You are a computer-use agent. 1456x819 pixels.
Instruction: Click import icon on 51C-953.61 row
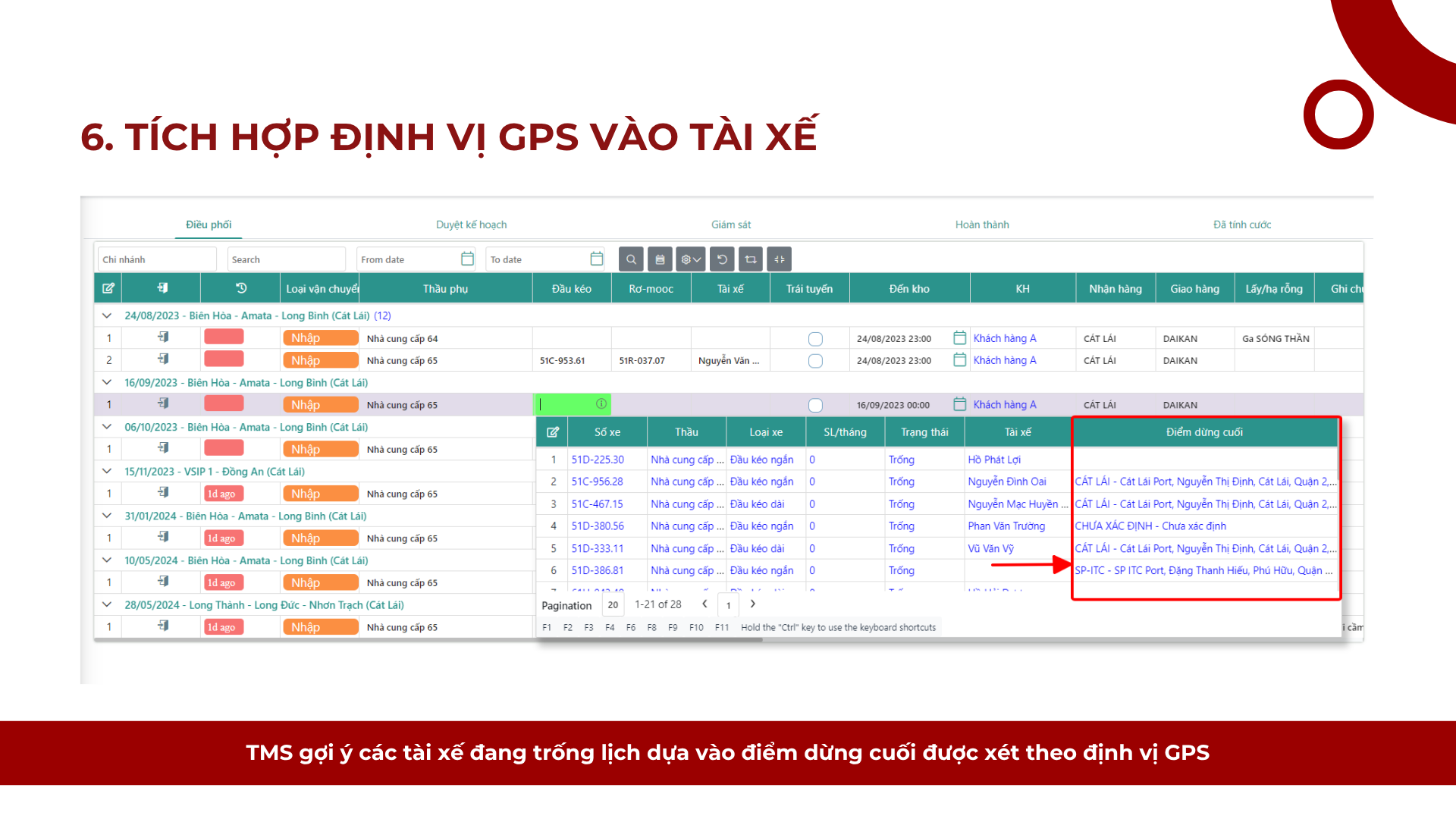click(163, 359)
